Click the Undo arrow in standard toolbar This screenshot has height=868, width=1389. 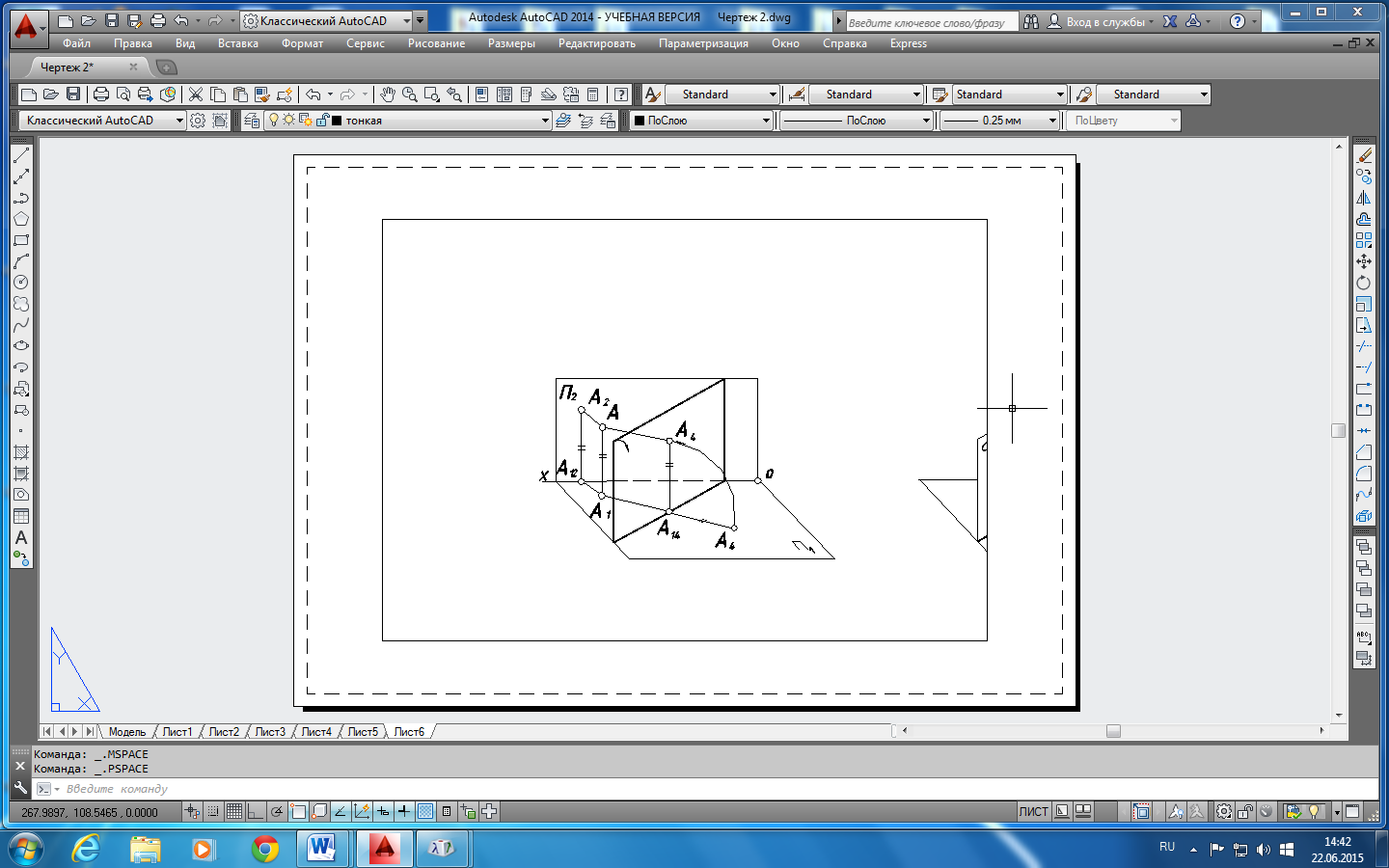pos(313,95)
